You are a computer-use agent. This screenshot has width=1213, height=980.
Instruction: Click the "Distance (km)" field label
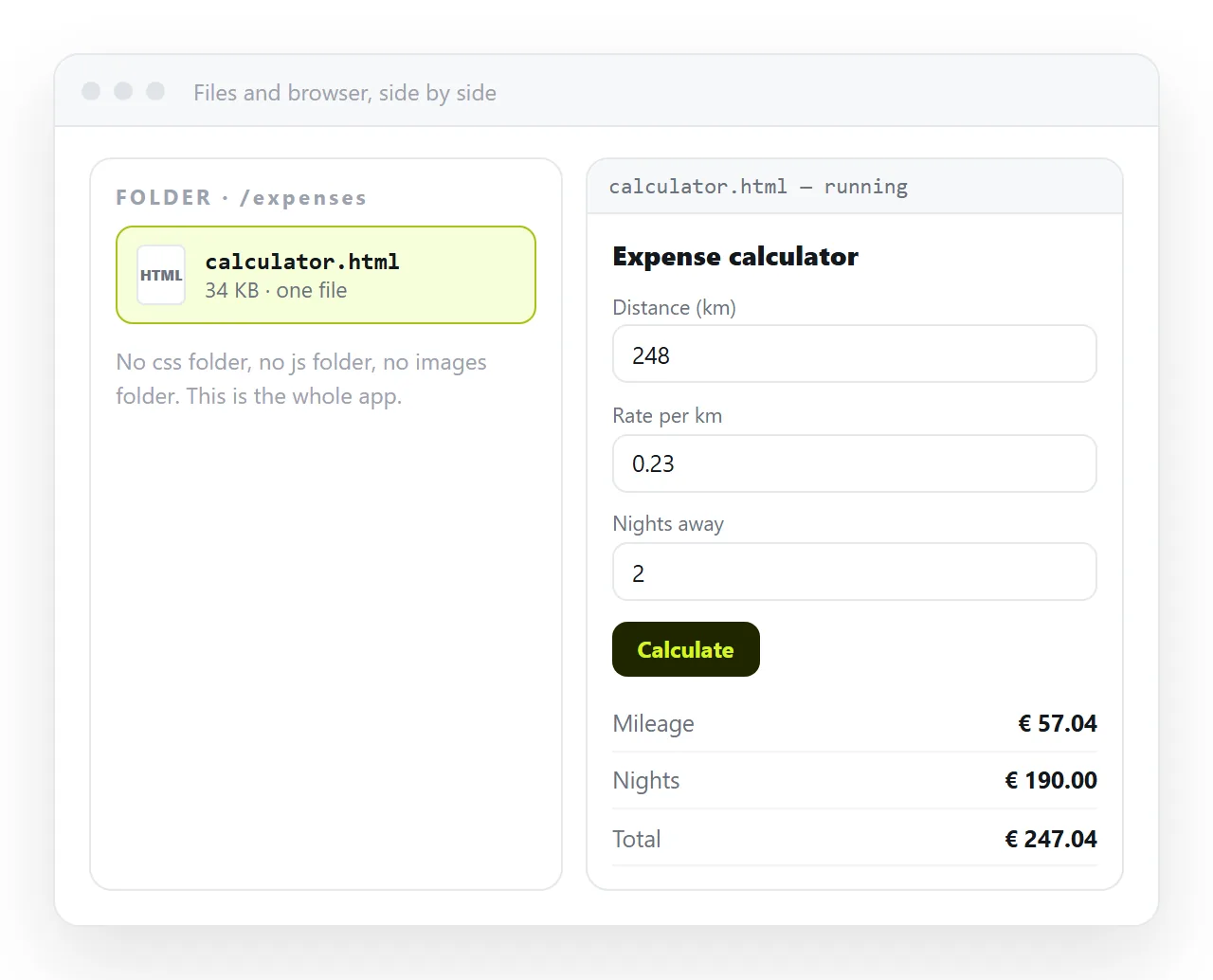674,308
